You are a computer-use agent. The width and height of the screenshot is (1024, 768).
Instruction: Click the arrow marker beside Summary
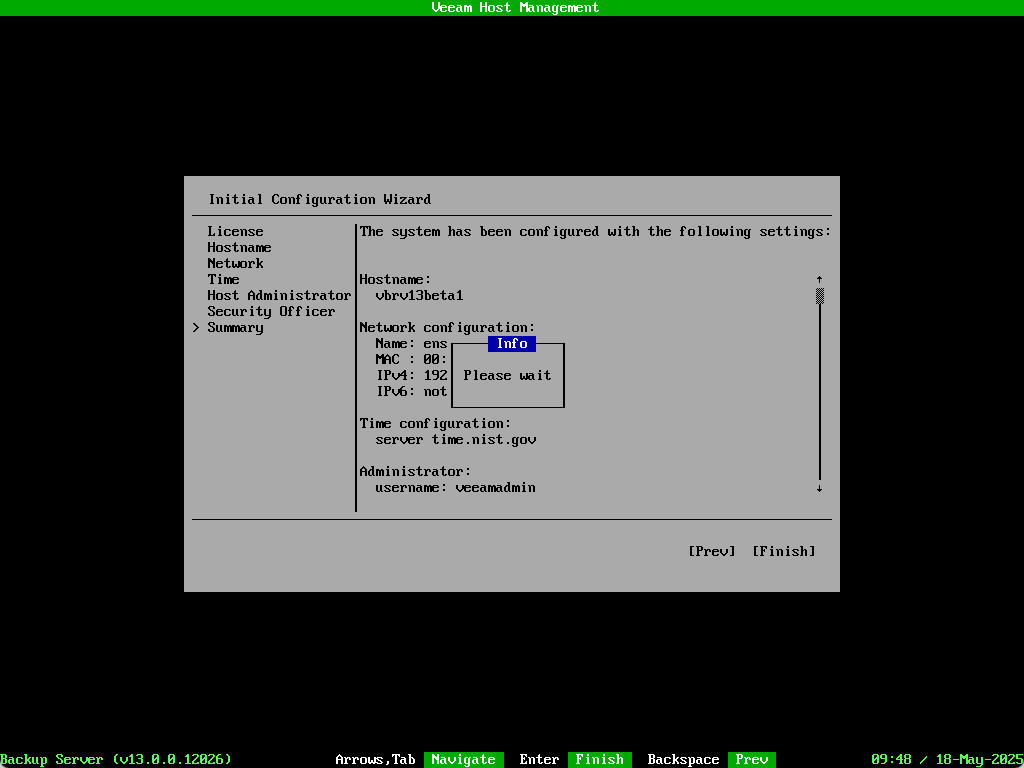click(196, 327)
